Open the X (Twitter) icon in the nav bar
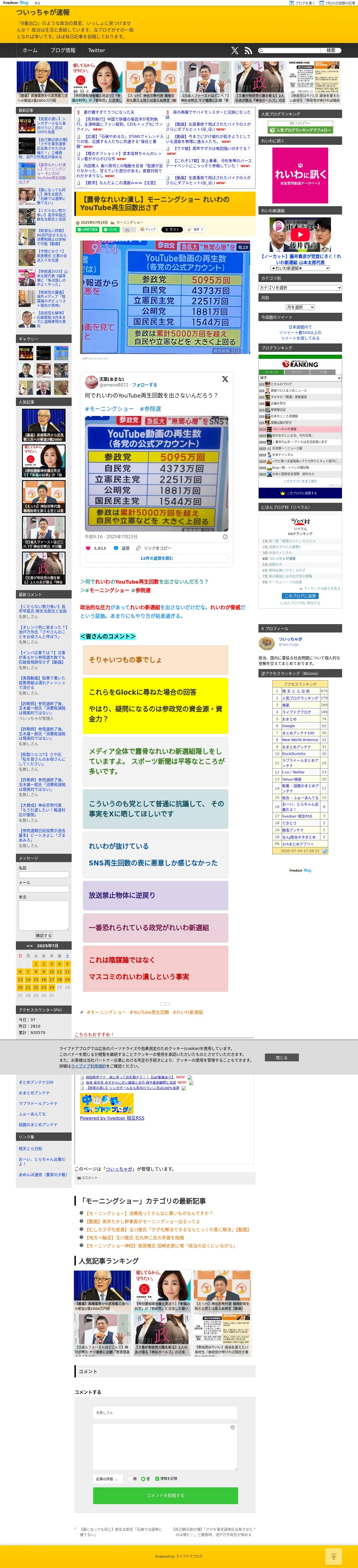The height and width of the screenshot is (1568, 358). [234, 50]
